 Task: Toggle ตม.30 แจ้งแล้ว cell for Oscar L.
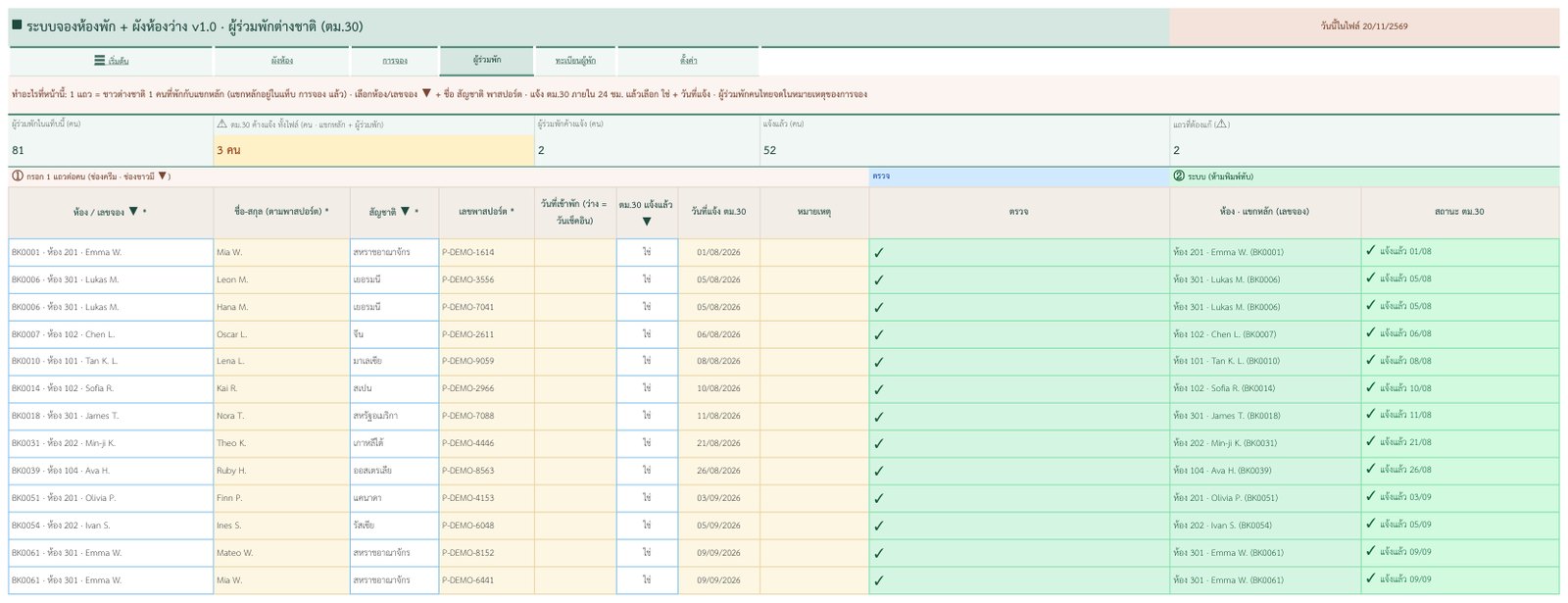tap(647, 334)
